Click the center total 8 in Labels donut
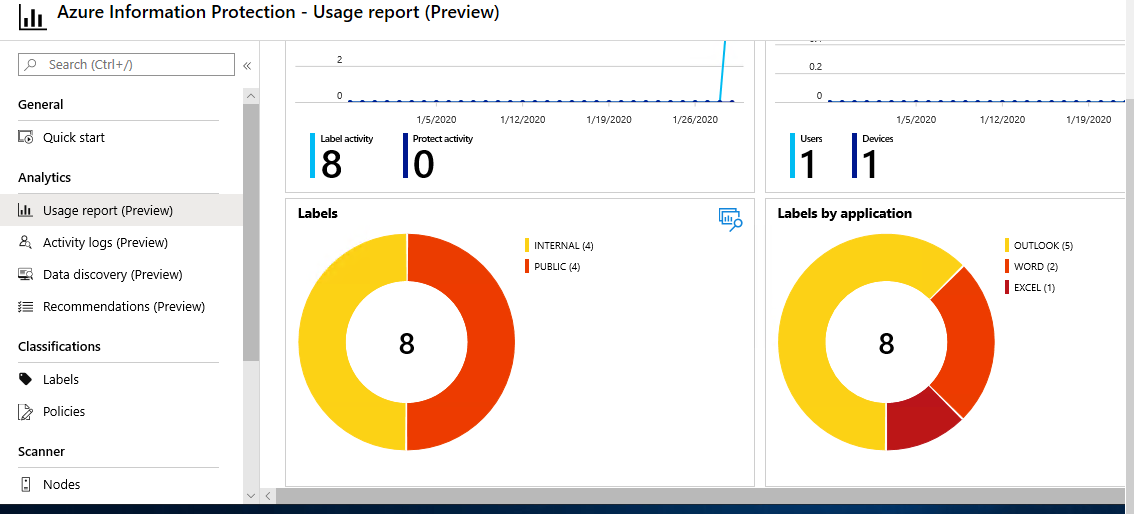 point(406,343)
